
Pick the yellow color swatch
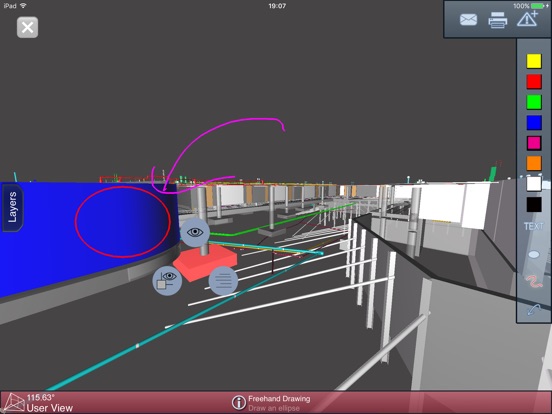(x=534, y=61)
